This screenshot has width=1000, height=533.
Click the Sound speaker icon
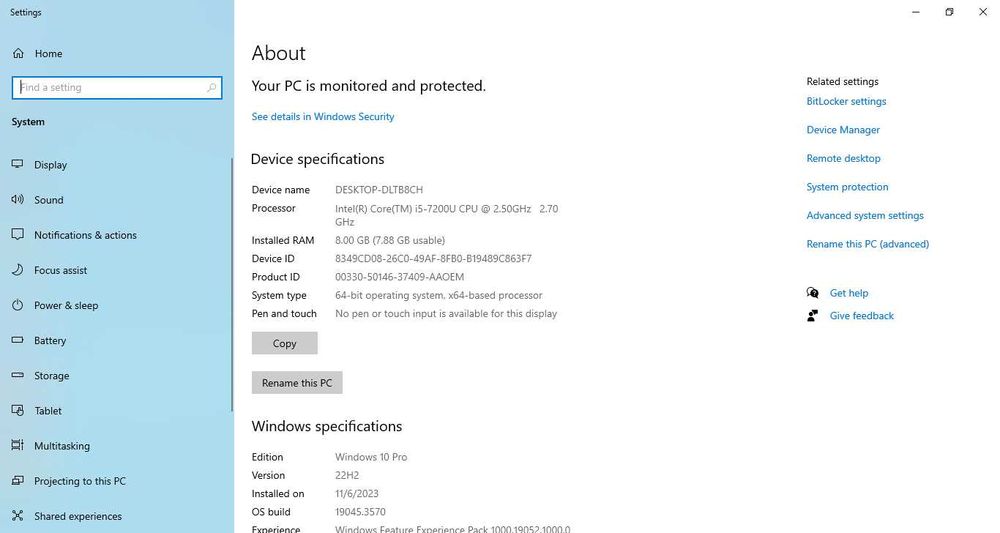pyautogui.click(x=18, y=200)
